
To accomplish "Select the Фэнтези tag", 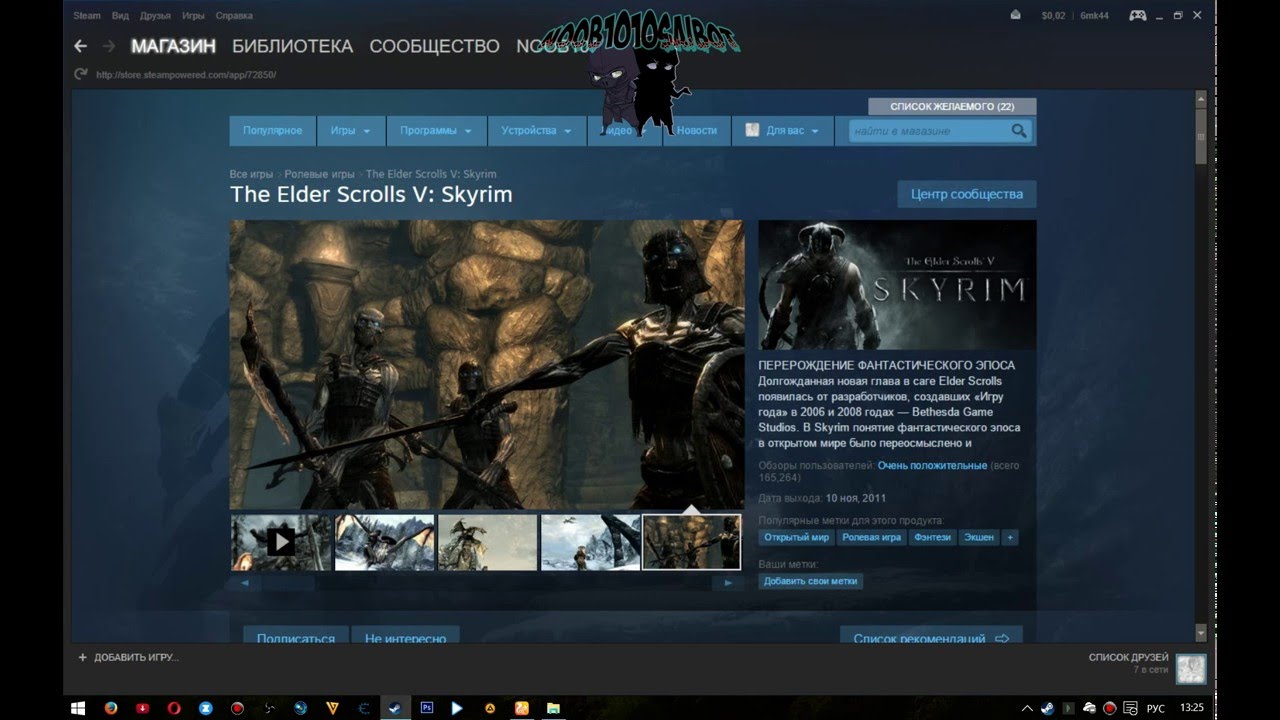I will [x=932, y=537].
